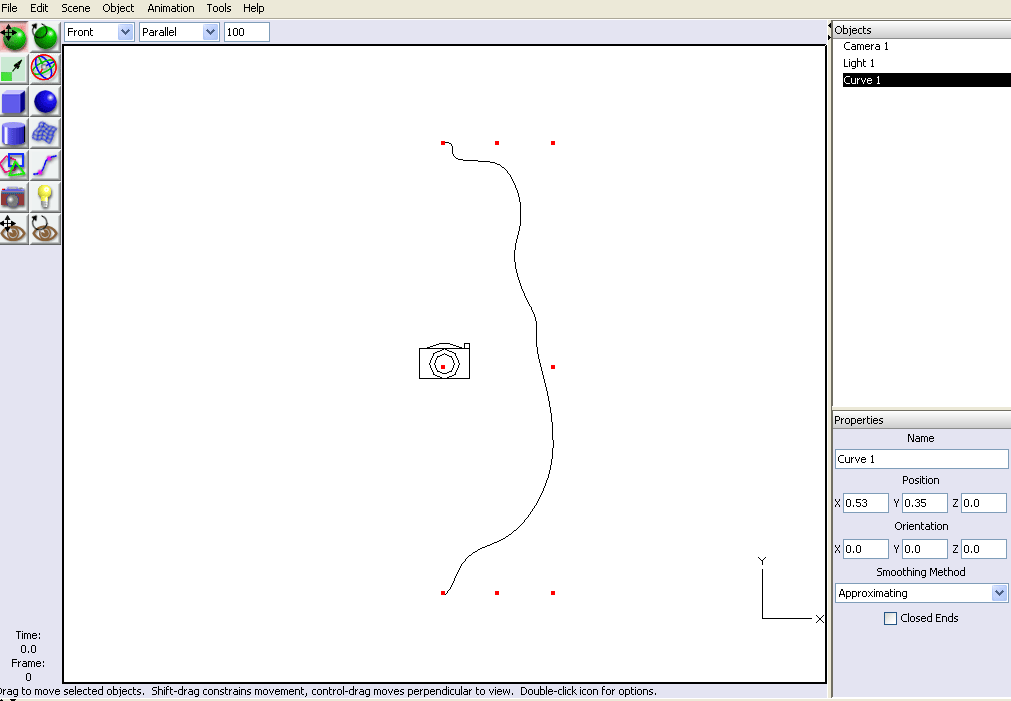The height and width of the screenshot is (701, 1011).
Task: Open the Scene menu
Action: pos(75,8)
